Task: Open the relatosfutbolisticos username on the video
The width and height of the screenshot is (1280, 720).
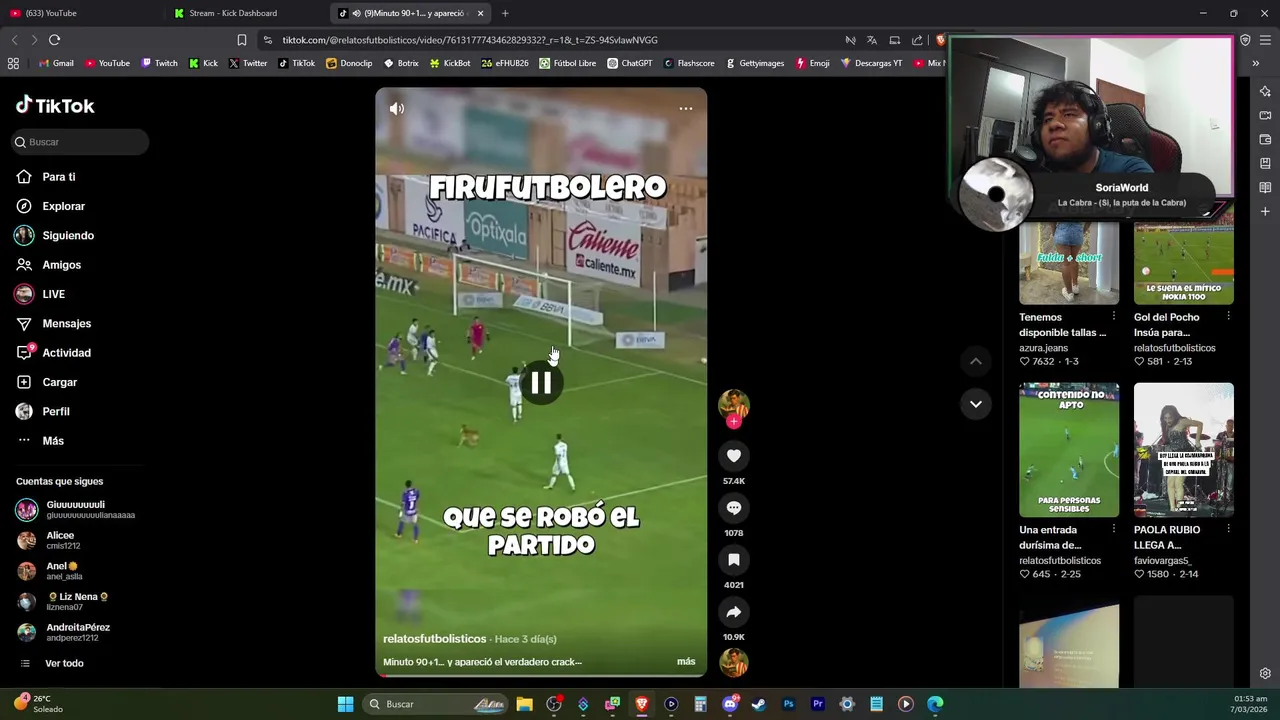Action: point(434,639)
